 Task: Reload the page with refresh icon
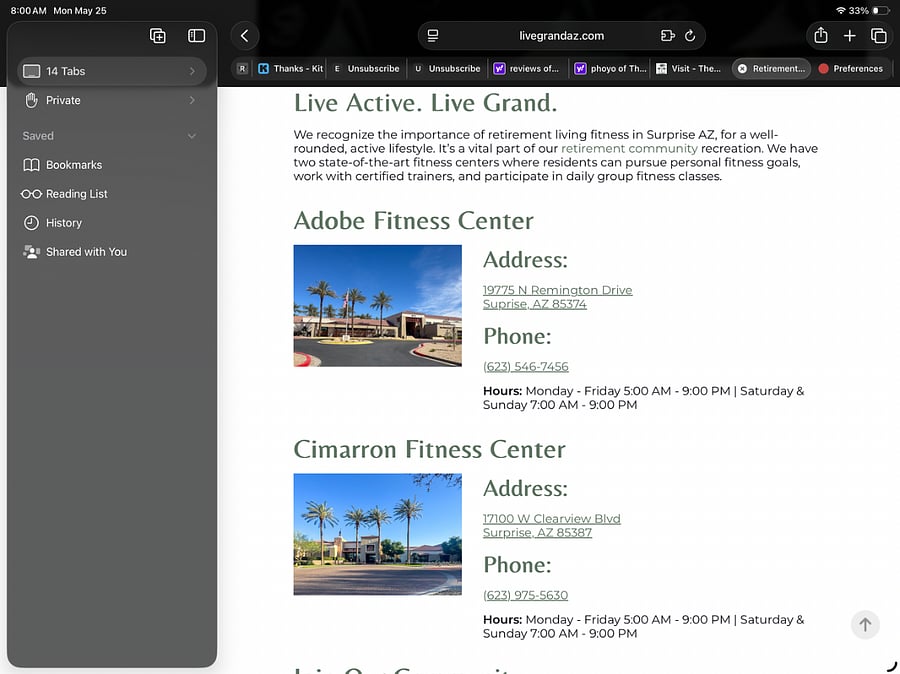click(x=690, y=36)
